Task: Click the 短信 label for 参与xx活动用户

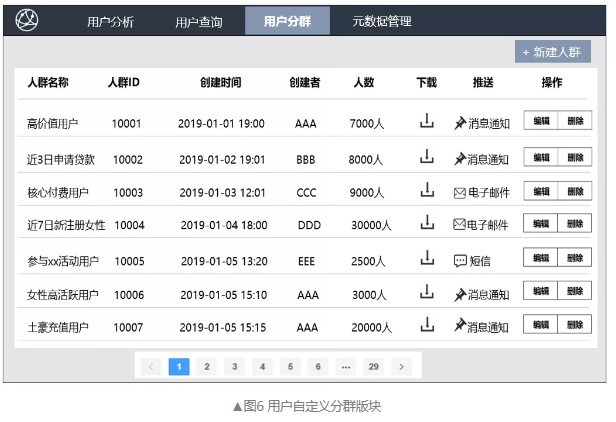Action: pyautogui.click(x=480, y=261)
